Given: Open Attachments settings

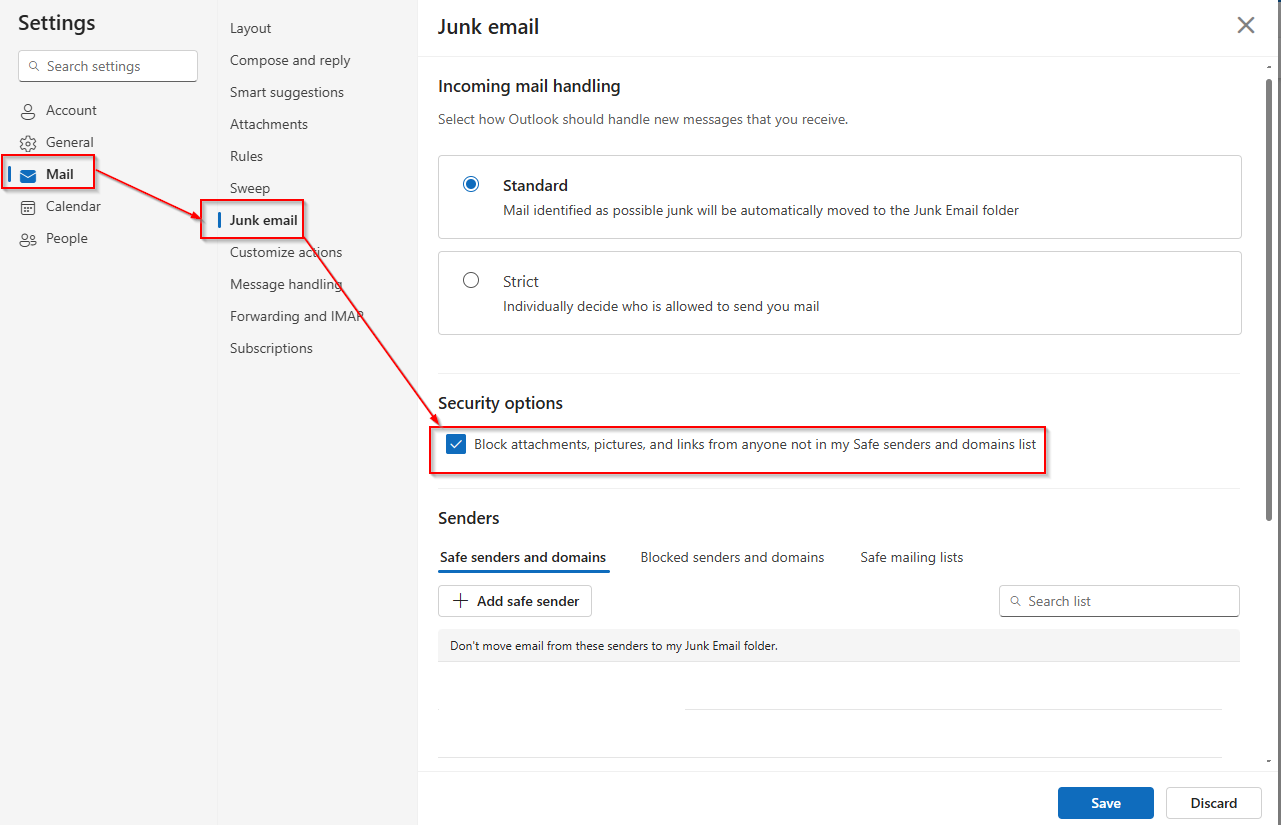Looking at the screenshot, I should pyautogui.click(x=269, y=124).
